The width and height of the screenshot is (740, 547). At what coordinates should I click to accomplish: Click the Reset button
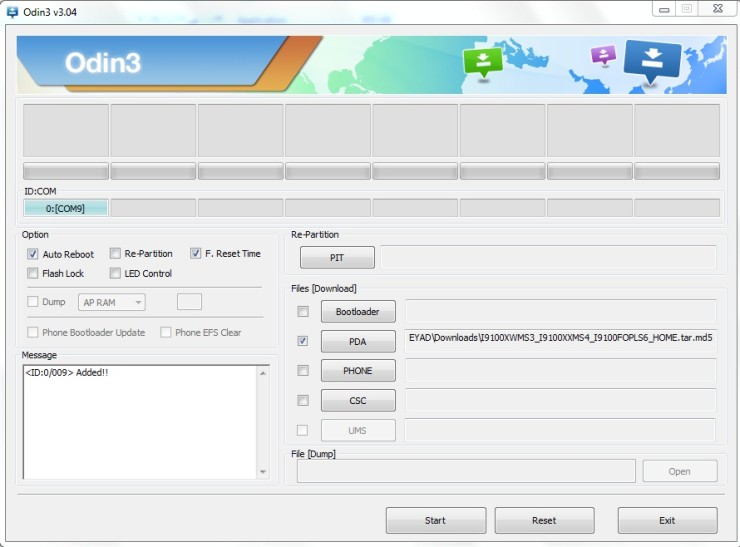544,521
